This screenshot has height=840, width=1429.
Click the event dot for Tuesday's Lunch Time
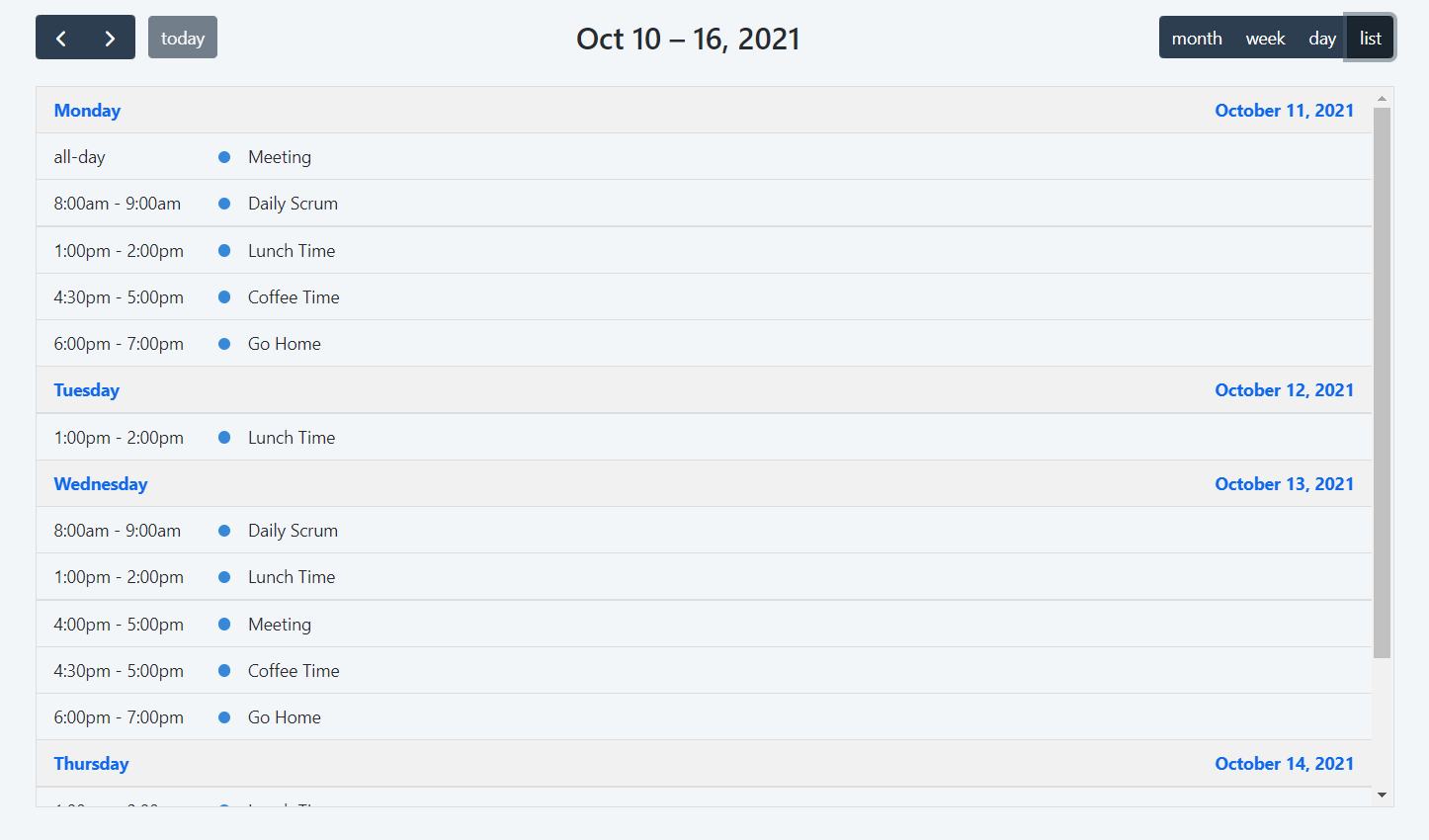coord(224,438)
